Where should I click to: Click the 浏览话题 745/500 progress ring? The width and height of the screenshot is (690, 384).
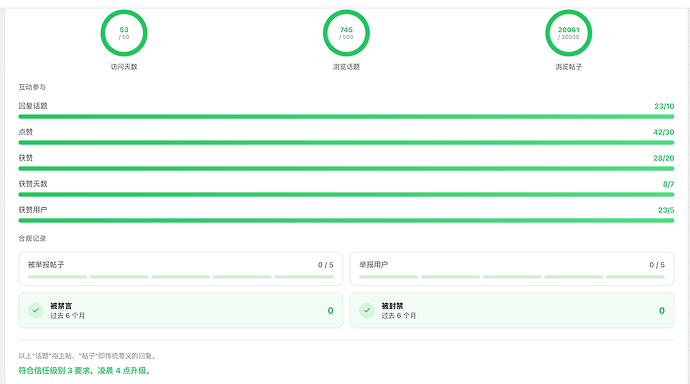pos(346,33)
